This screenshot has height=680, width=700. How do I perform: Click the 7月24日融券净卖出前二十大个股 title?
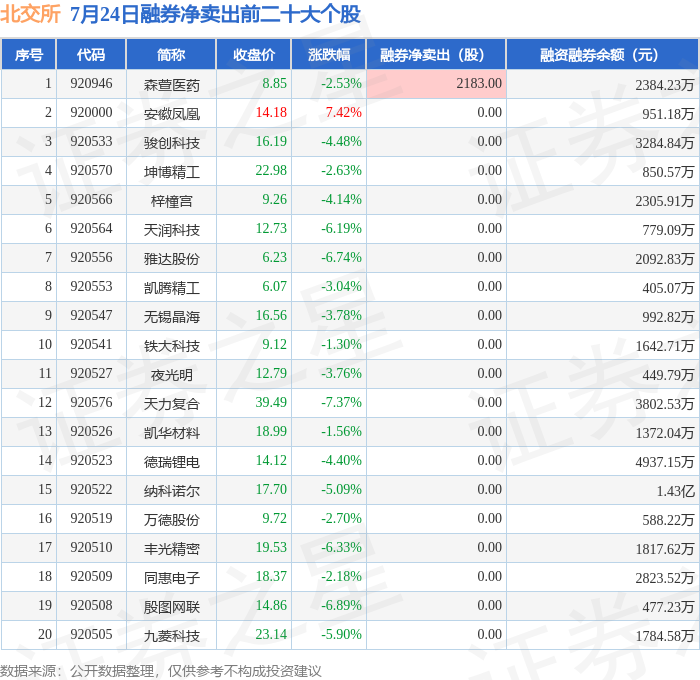point(215,14)
